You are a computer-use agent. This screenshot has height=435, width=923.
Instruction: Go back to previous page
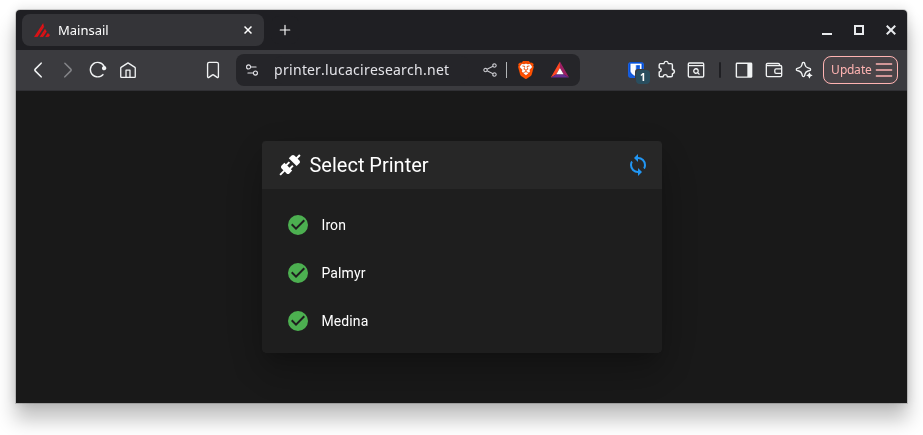38,71
